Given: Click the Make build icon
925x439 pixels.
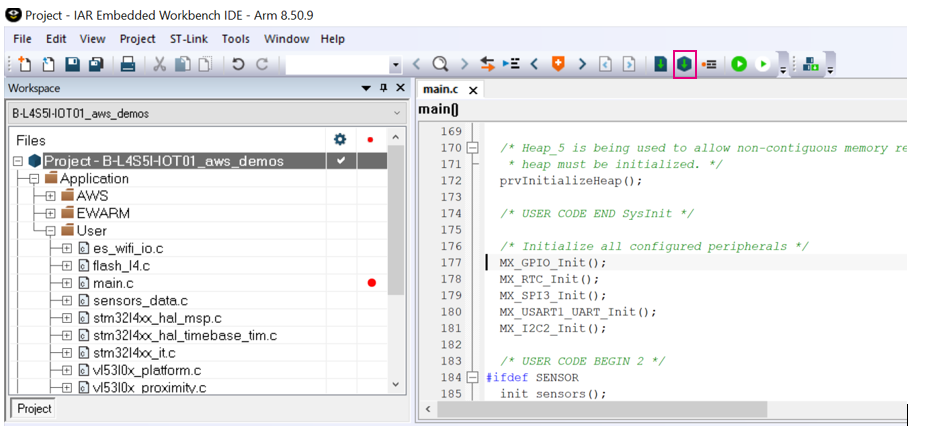Looking at the screenshot, I should [684, 64].
